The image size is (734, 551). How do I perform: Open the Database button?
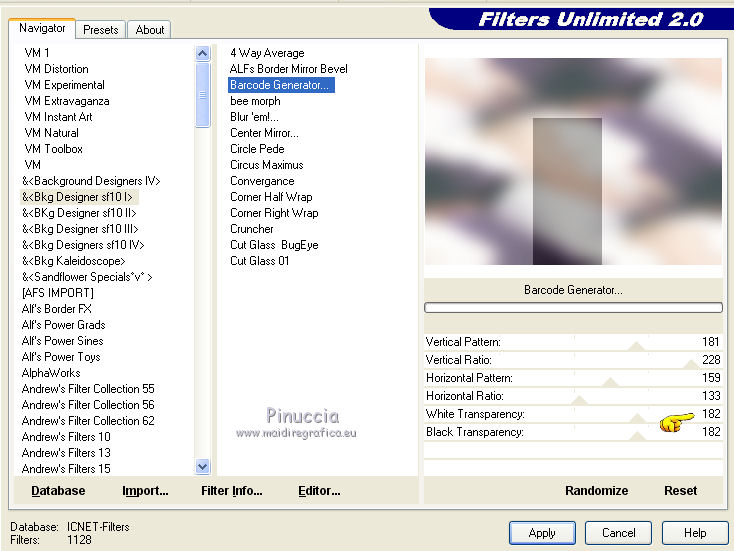pyautogui.click(x=58, y=491)
